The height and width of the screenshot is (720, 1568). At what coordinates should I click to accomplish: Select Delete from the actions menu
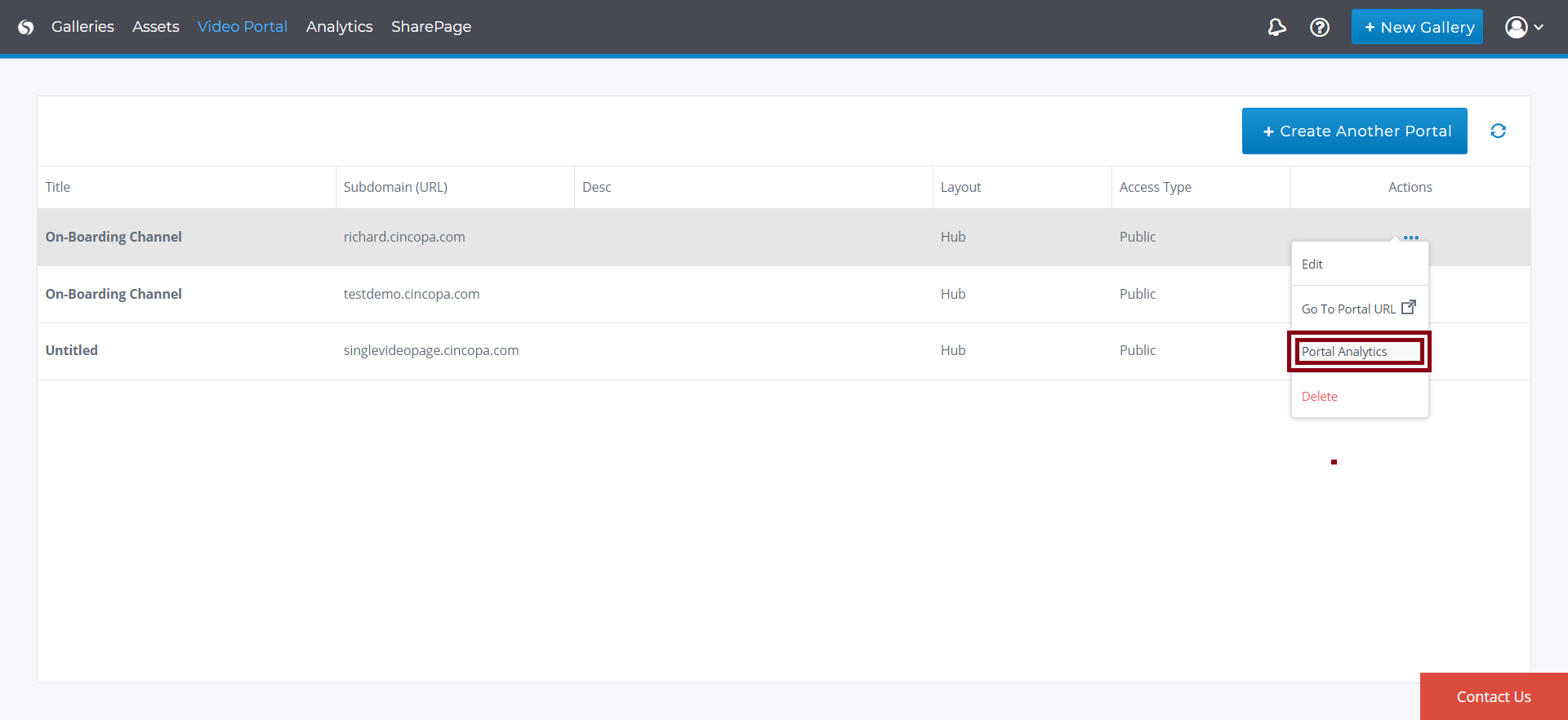1319,396
